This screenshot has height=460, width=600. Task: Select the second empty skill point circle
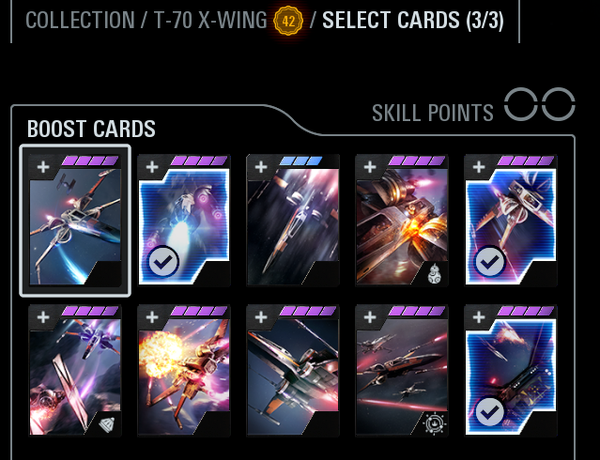pyautogui.click(x=558, y=104)
